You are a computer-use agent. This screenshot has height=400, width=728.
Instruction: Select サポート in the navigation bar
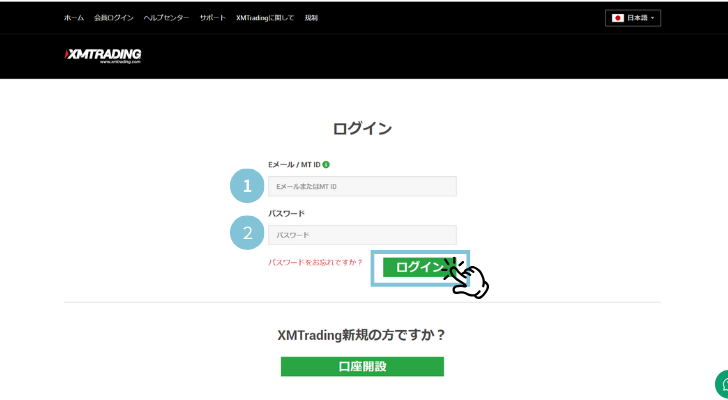tap(212, 18)
